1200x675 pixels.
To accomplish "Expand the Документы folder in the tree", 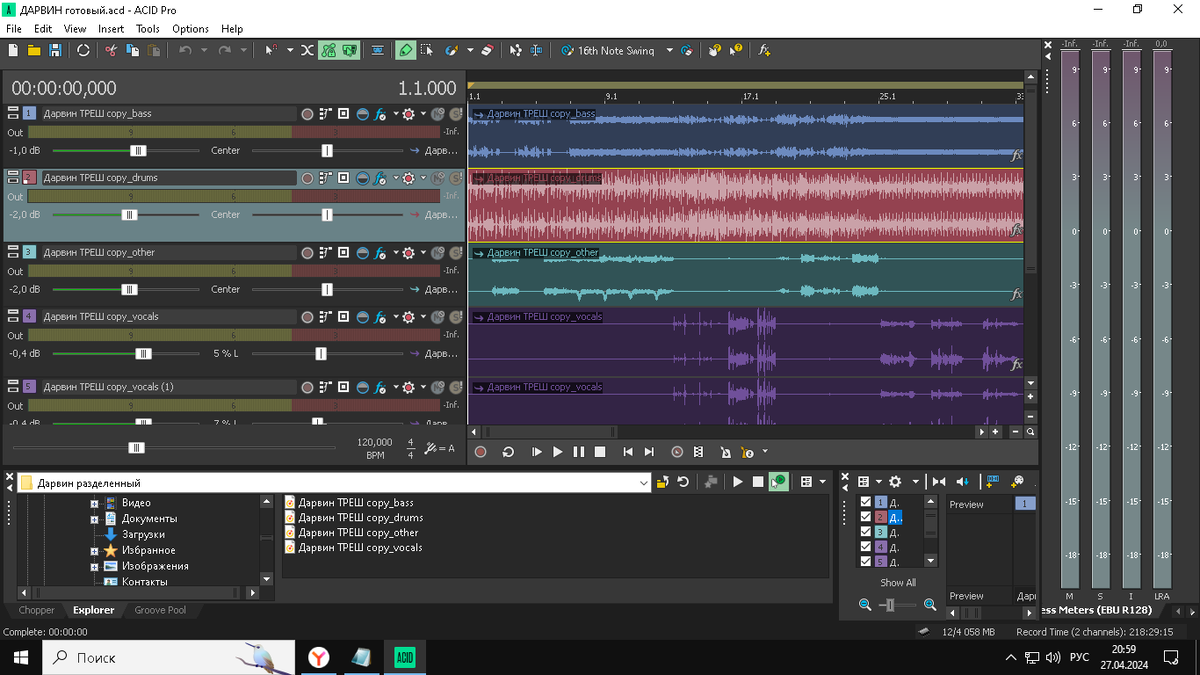I will tap(95, 519).
